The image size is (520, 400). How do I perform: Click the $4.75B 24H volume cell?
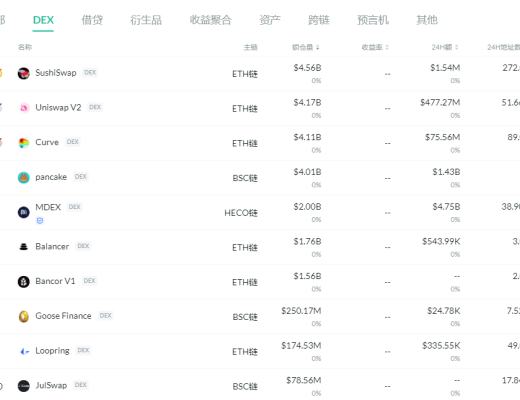pos(446,207)
